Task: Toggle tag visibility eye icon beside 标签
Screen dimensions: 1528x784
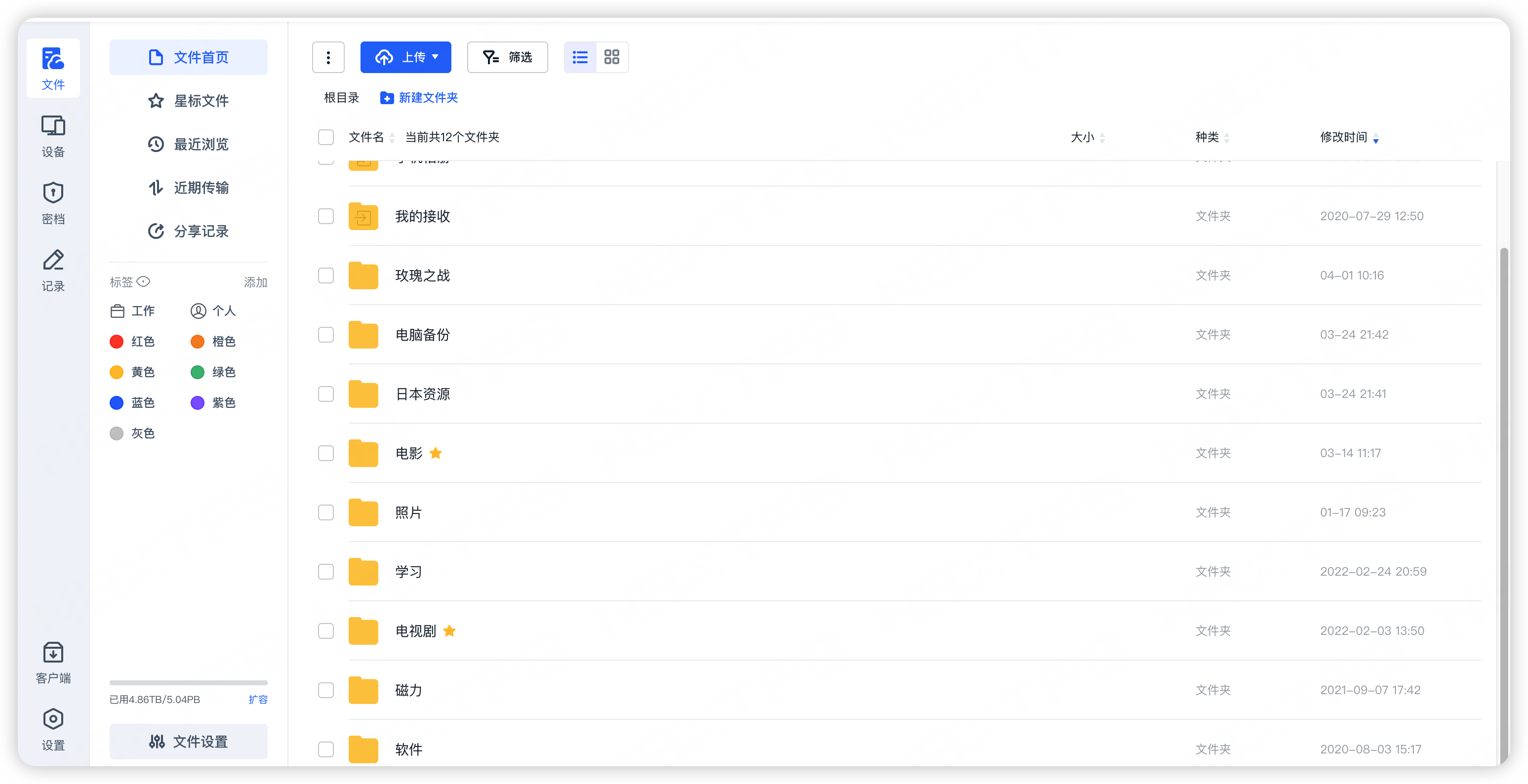Action: [x=144, y=282]
